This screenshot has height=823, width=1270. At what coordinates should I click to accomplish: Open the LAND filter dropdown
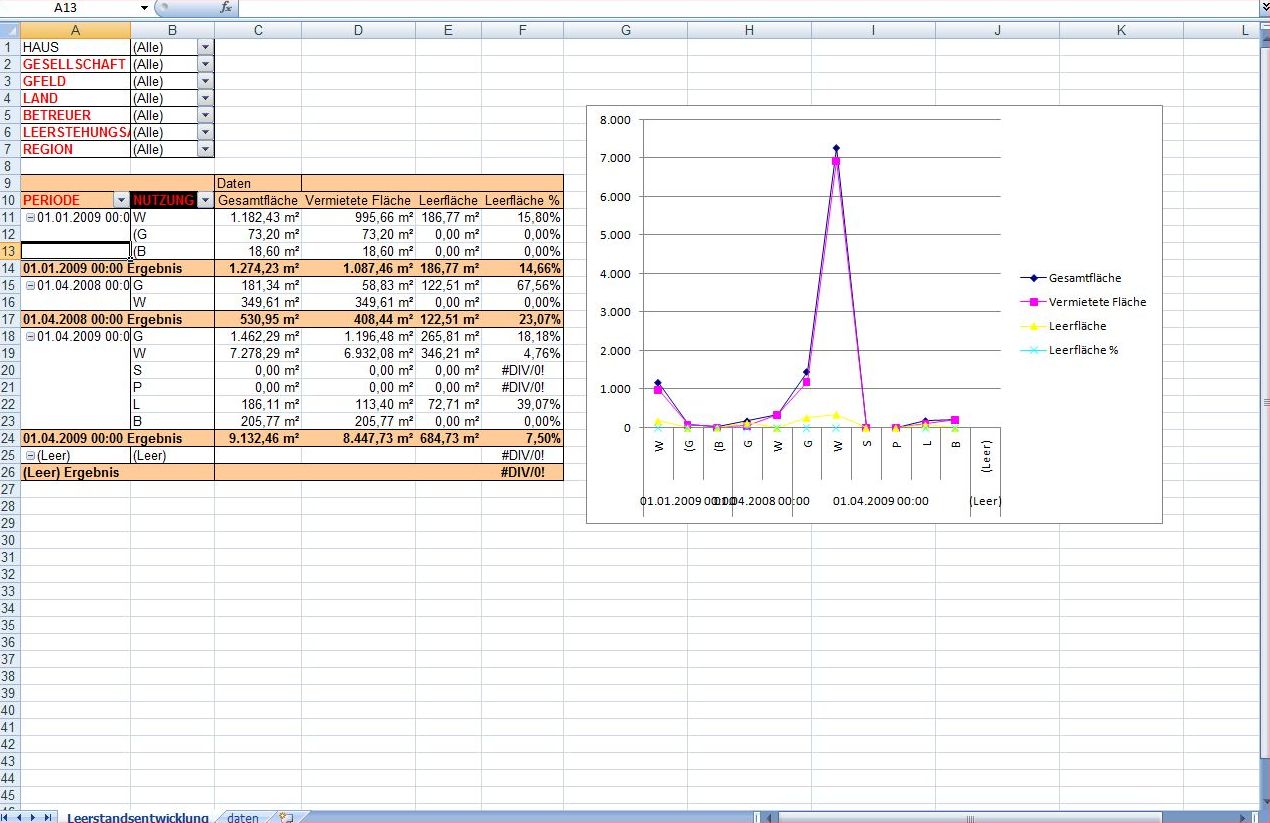click(x=206, y=98)
